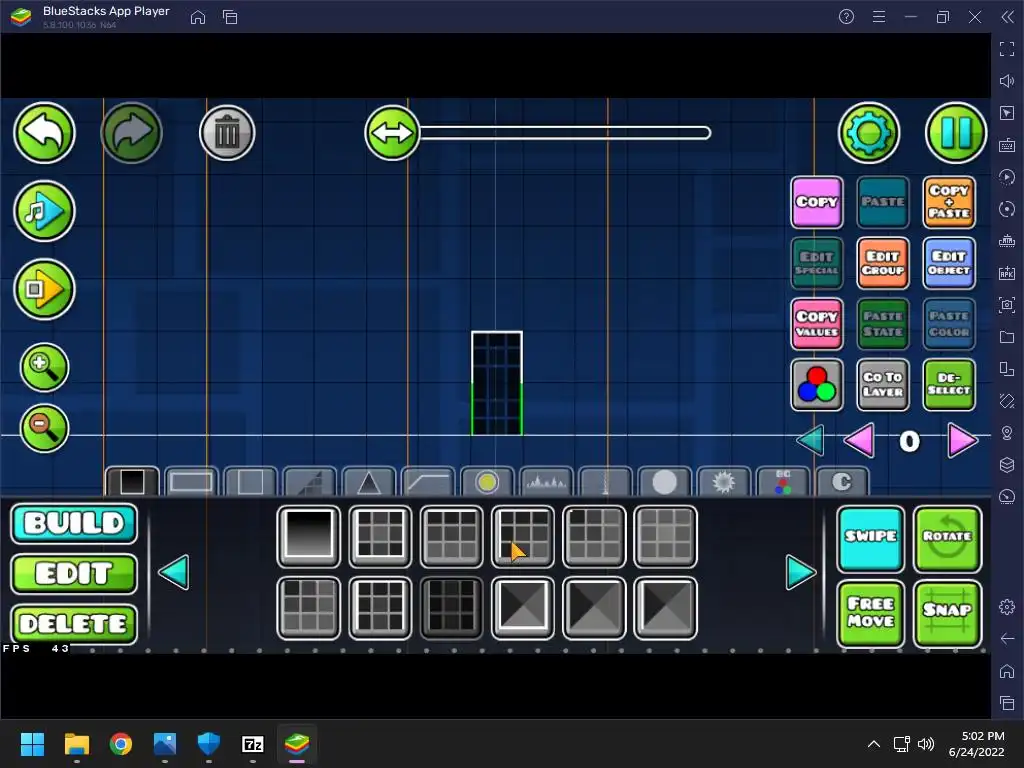Select the selected block in the level
Viewport: 1024px width, 768px height.
496,383
